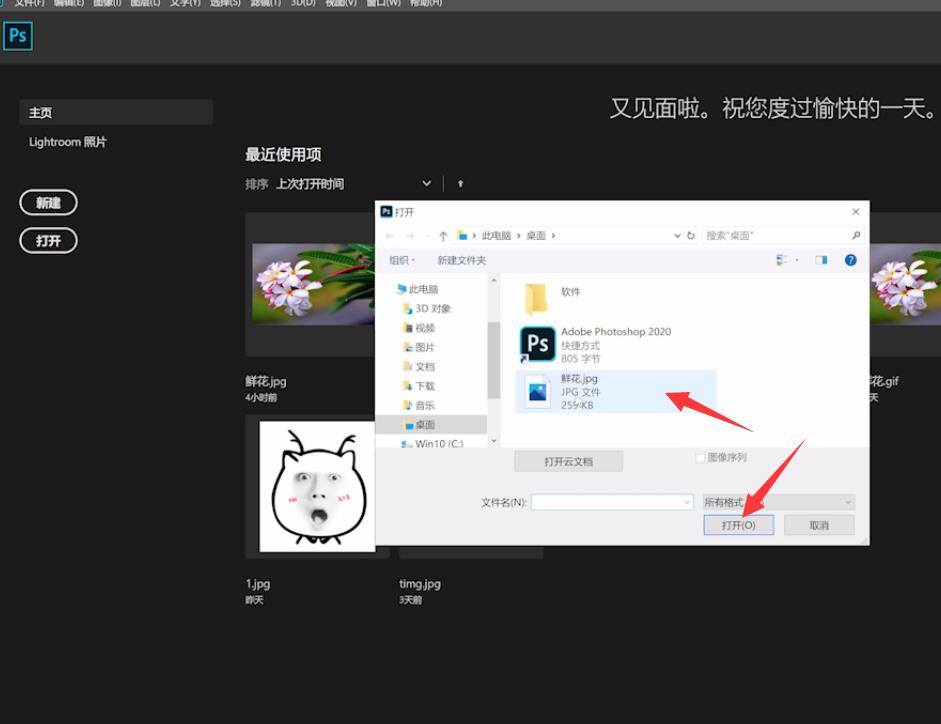Click 此电脑 in the address breadcrumb
Screen dimensions: 941x724
point(496,236)
